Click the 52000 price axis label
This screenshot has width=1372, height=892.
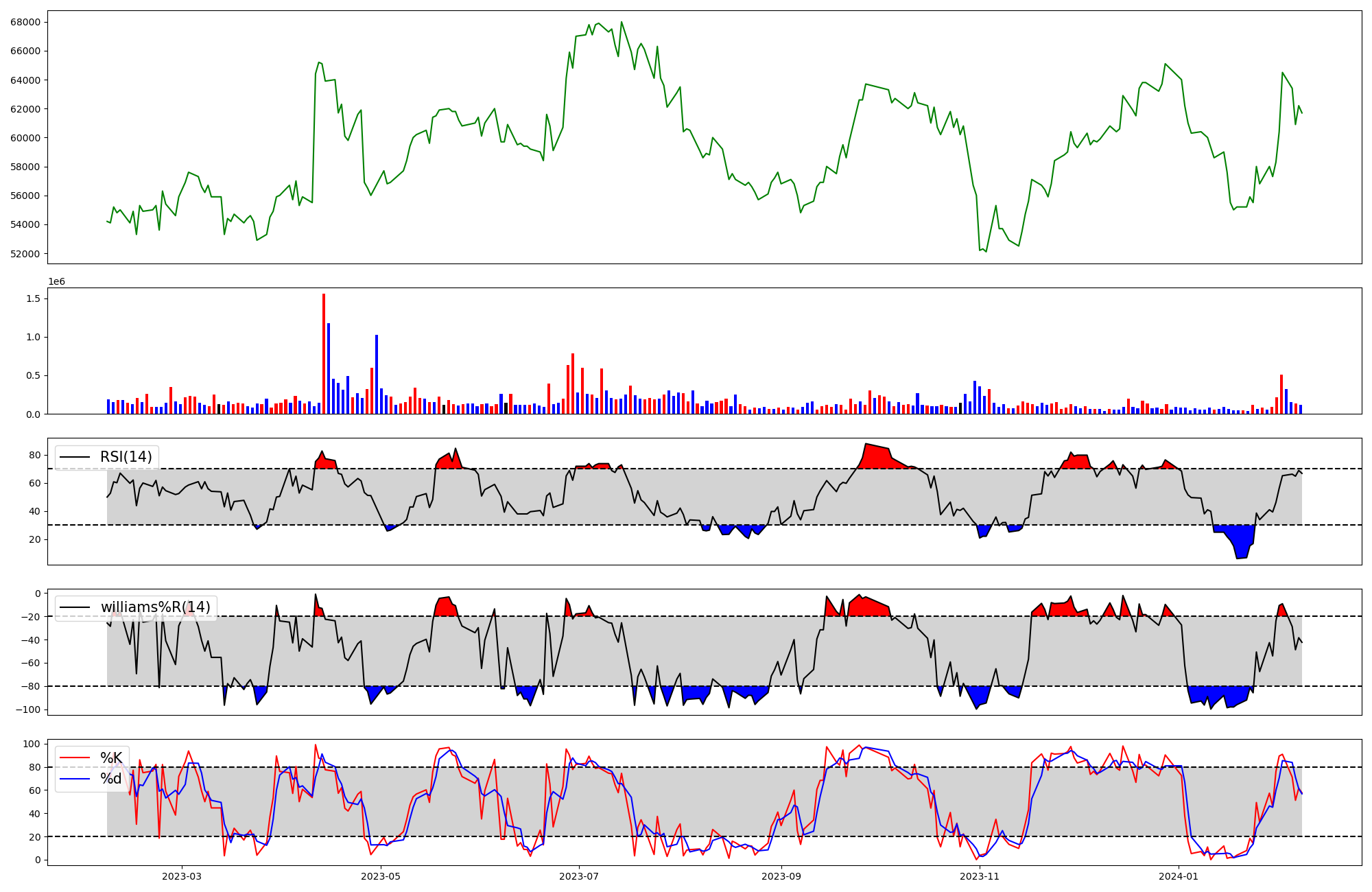pos(25,254)
